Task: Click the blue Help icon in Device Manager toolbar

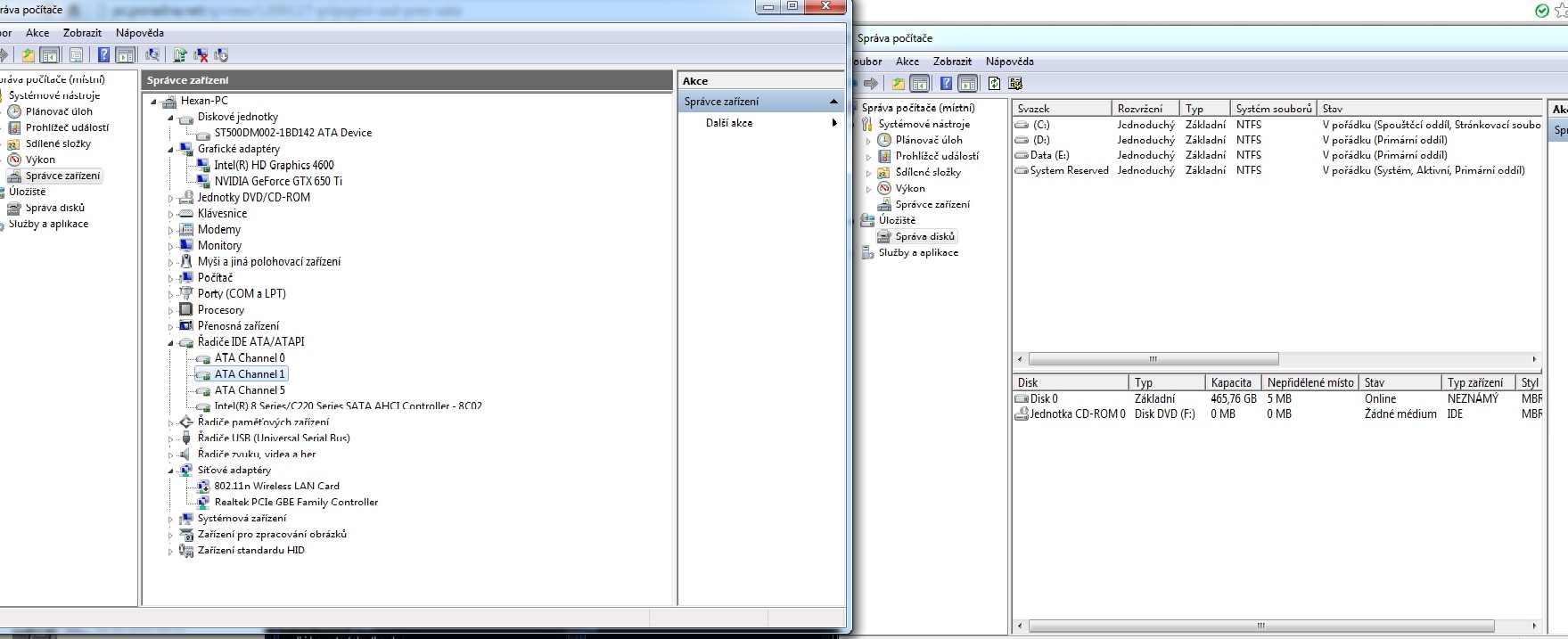Action: click(x=103, y=55)
